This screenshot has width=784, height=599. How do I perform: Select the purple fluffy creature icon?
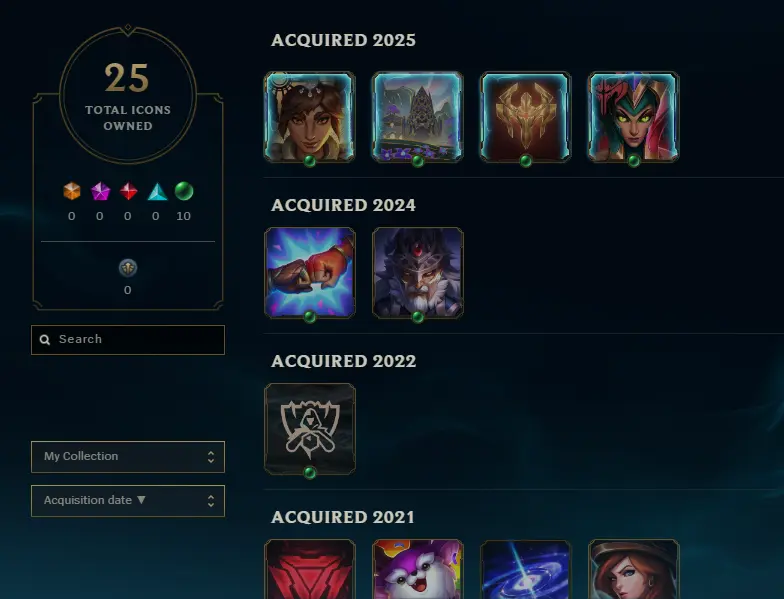point(418,569)
